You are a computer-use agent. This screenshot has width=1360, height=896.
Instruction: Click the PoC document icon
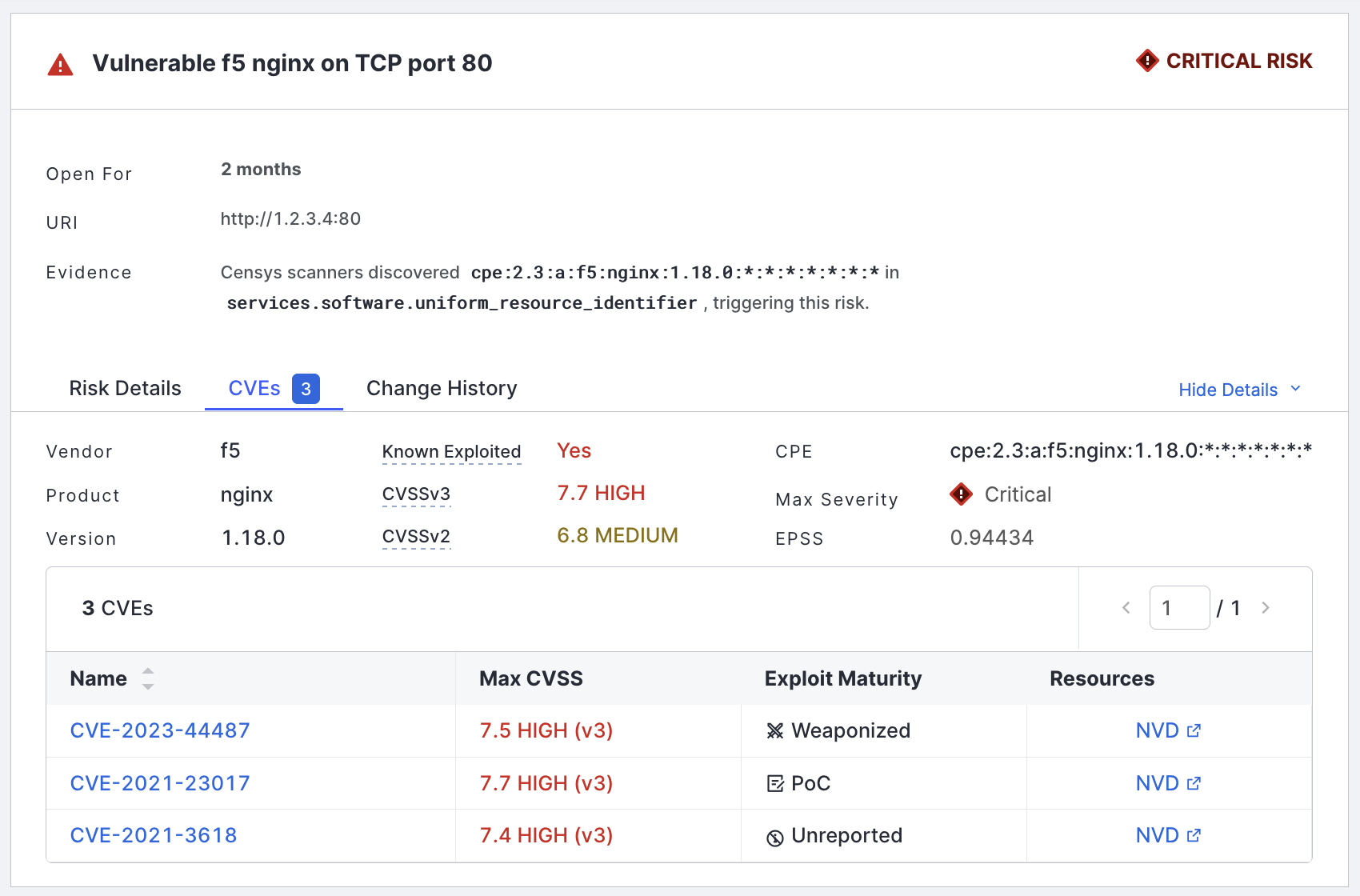pyautogui.click(x=774, y=783)
